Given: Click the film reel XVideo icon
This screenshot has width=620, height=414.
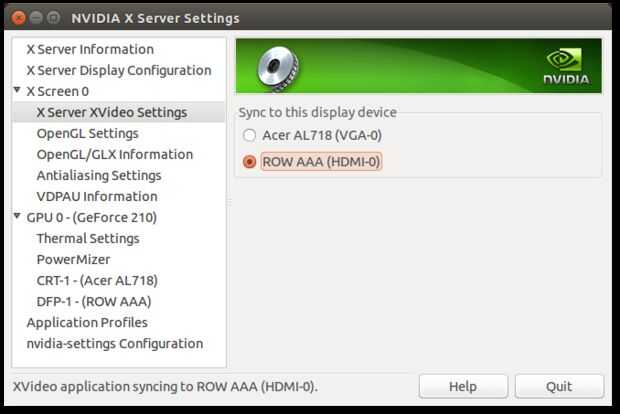Looking at the screenshot, I should pos(272,66).
